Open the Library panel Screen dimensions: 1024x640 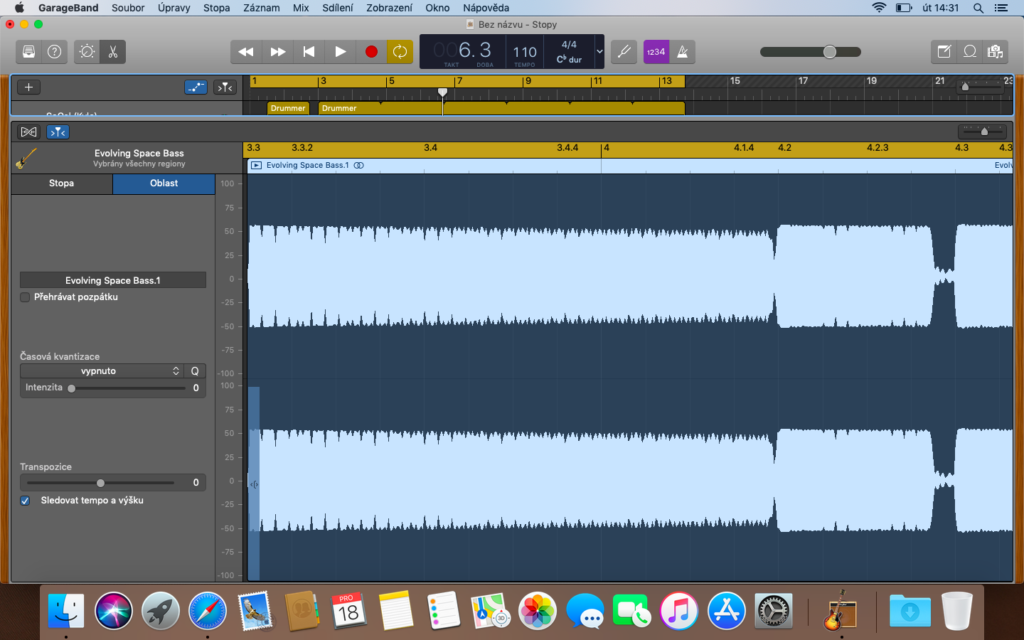pos(29,52)
